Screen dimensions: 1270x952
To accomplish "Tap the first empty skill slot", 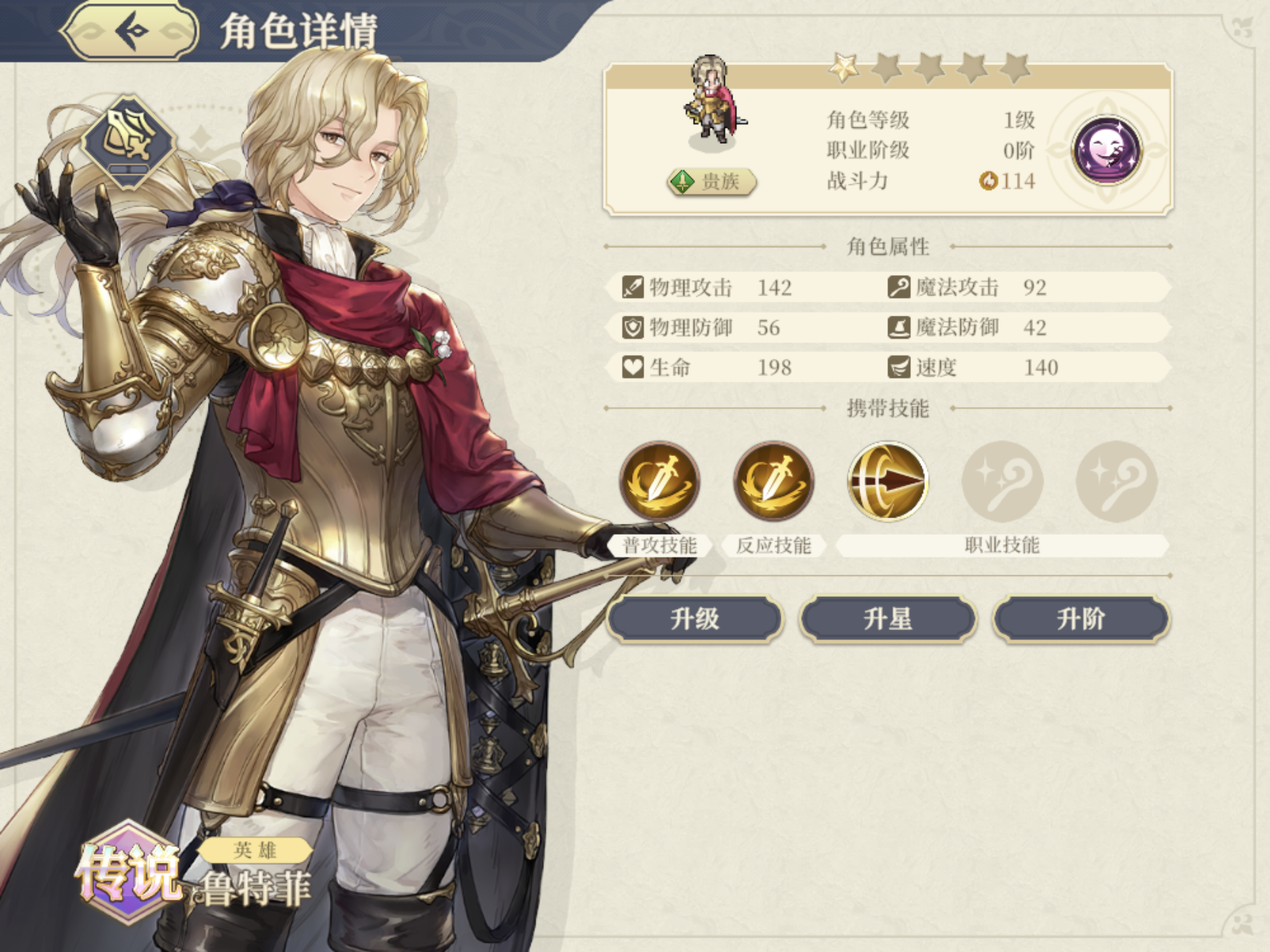I will click(1002, 481).
